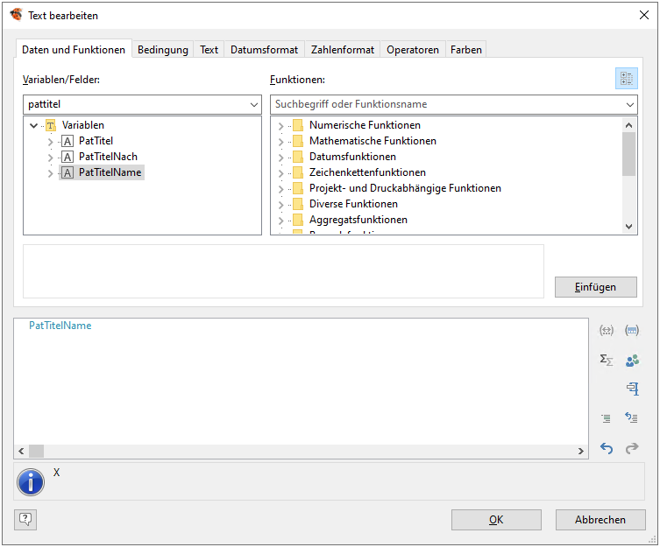Open the Farben tab
660x547 pixels.
pos(466,50)
